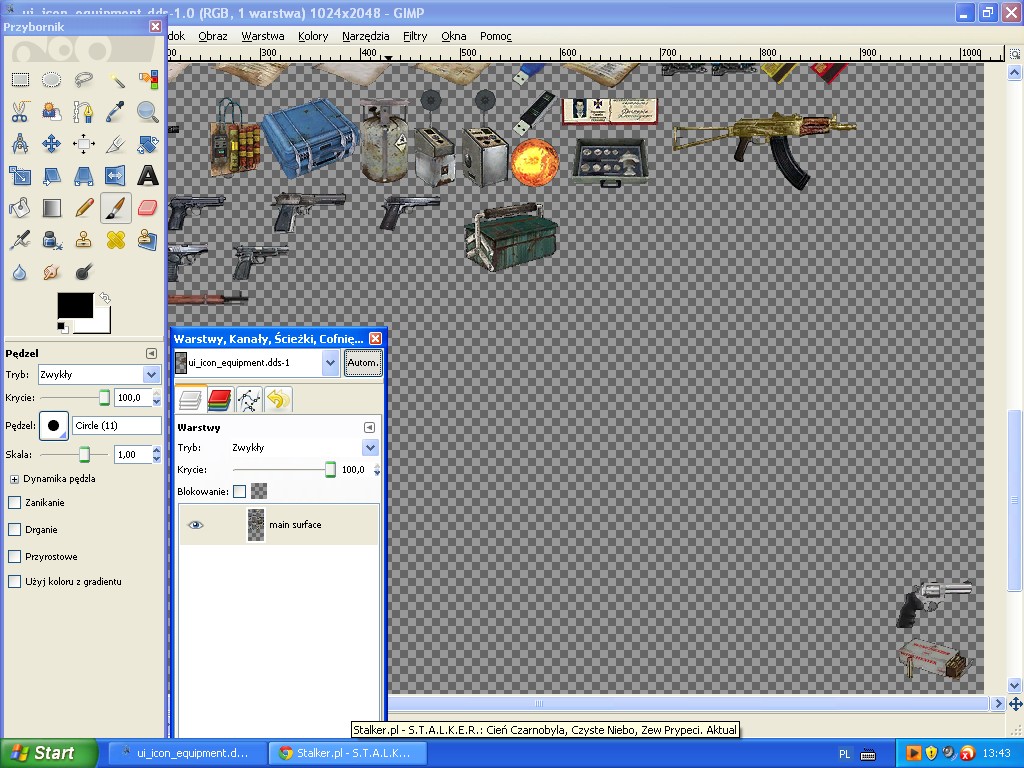Choose the Bucket Fill tool
1024x768 pixels.
pos(20,208)
